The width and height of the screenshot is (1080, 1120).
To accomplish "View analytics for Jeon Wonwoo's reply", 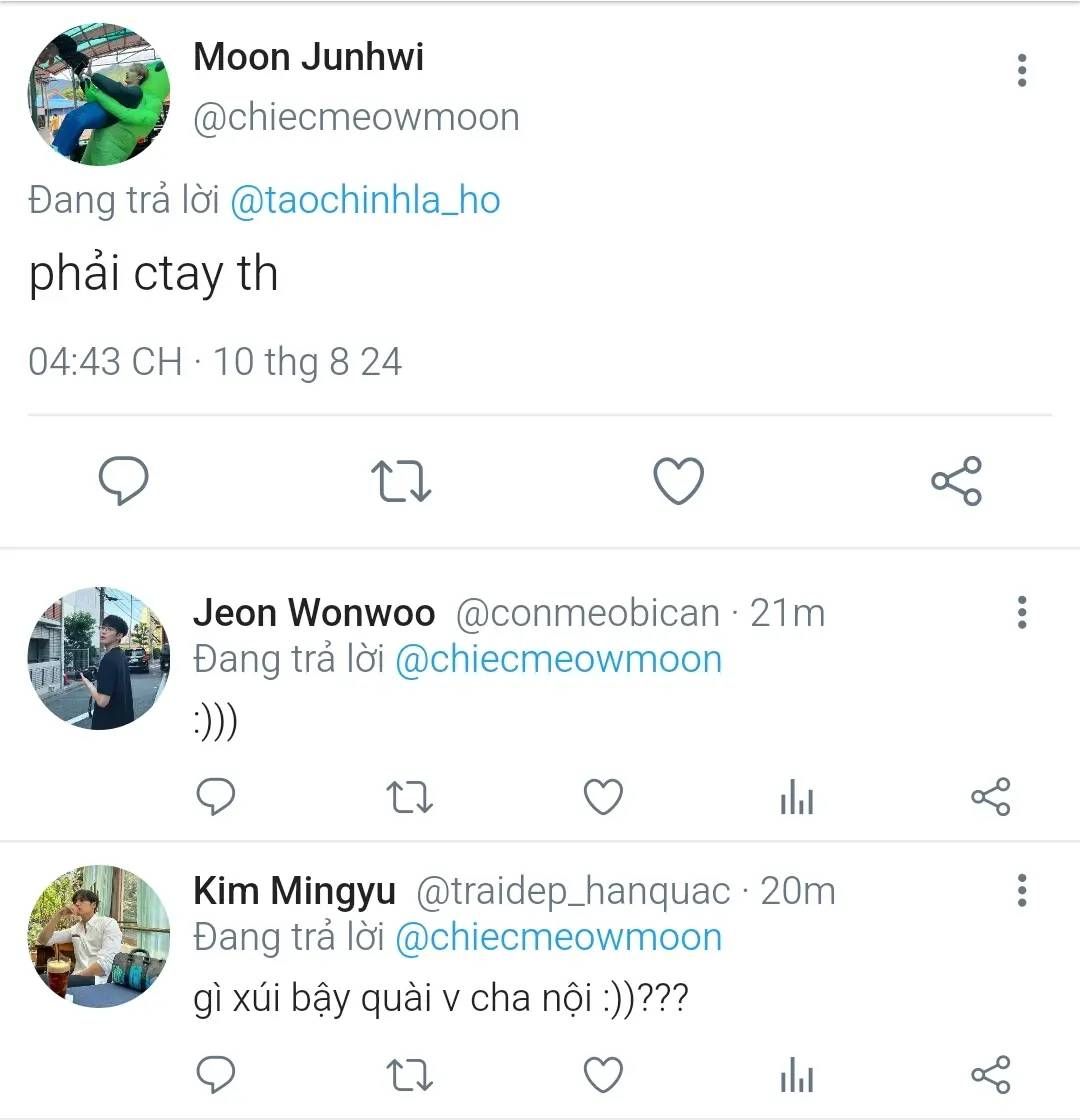I will coord(796,799).
